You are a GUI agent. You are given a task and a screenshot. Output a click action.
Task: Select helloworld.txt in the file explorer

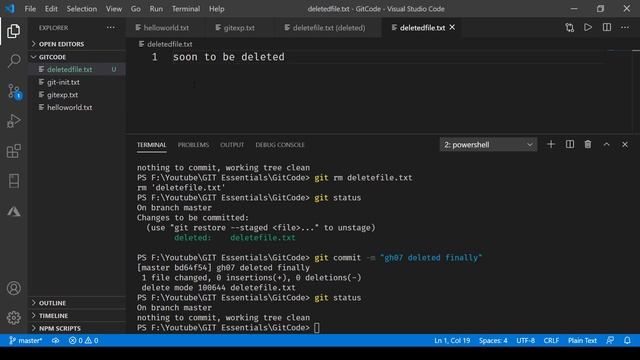(x=77, y=107)
